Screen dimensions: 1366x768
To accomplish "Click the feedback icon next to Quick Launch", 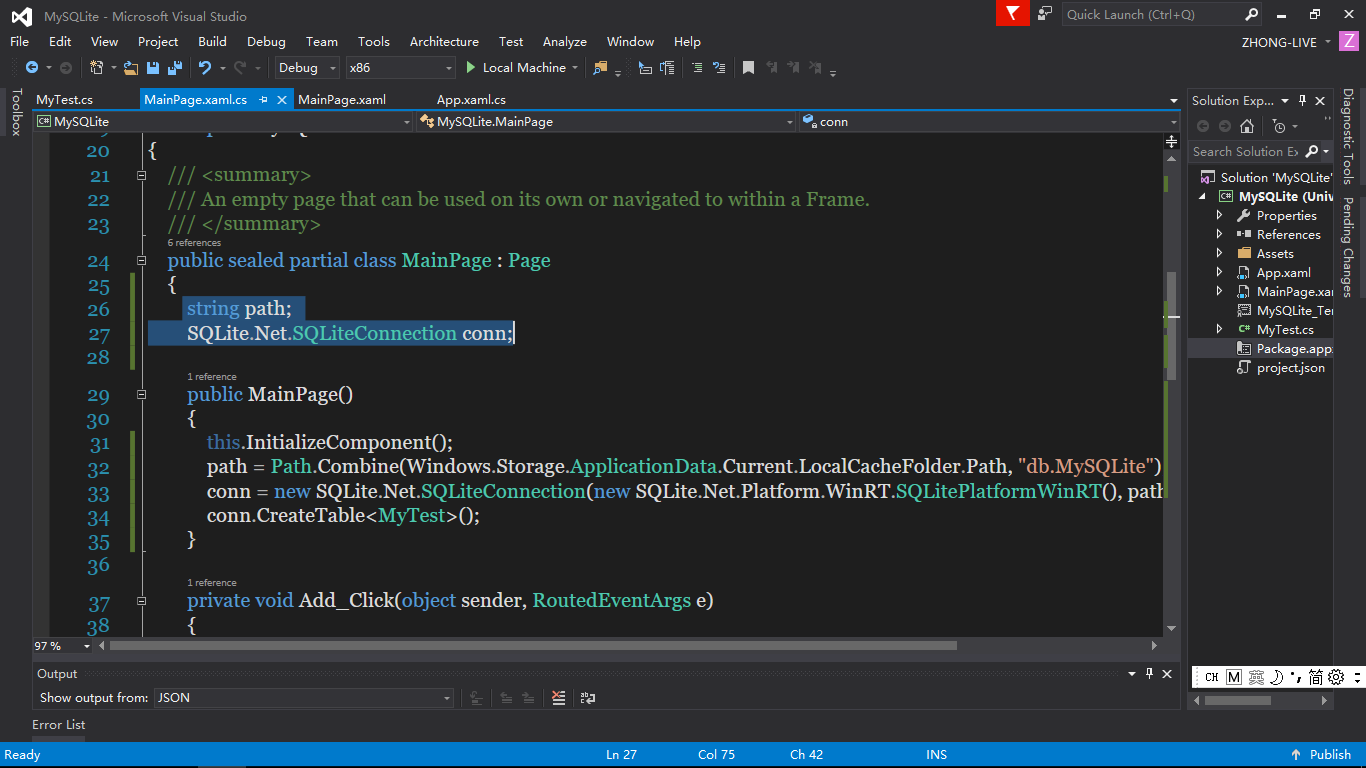I will 1045,13.
